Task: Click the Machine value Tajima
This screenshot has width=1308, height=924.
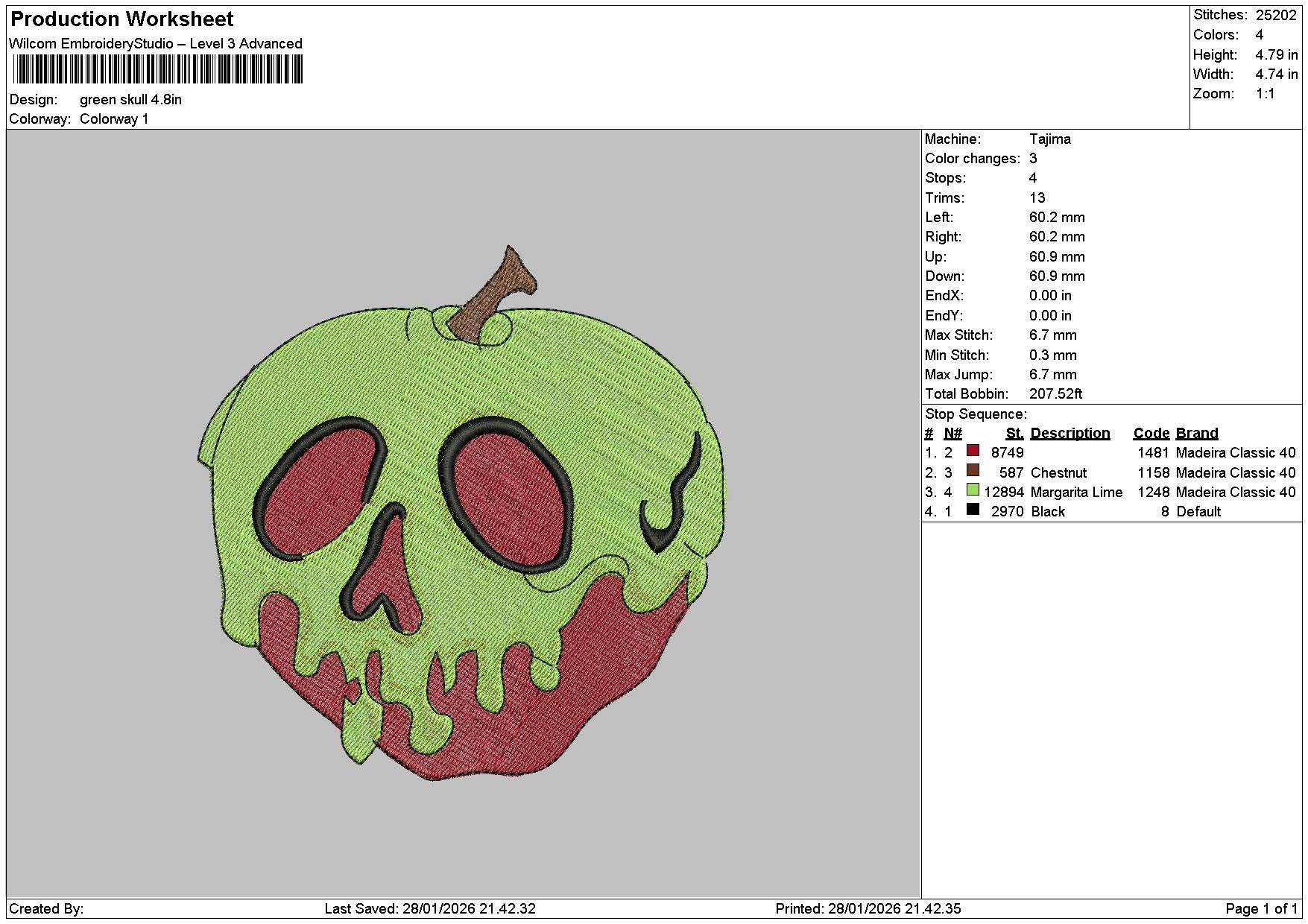Action: tap(1049, 139)
